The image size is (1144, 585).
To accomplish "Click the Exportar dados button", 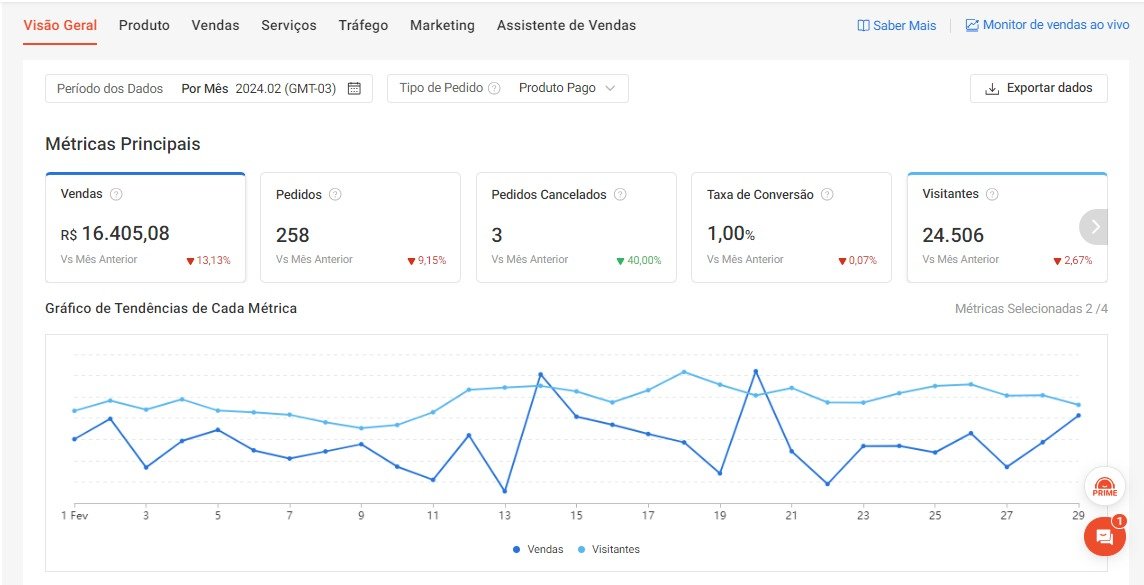I will tap(1038, 88).
